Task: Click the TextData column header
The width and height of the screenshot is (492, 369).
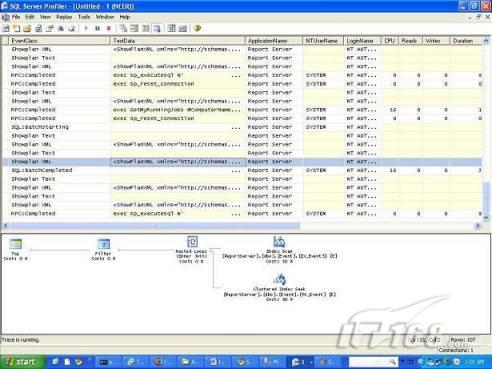Action: pos(178,41)
